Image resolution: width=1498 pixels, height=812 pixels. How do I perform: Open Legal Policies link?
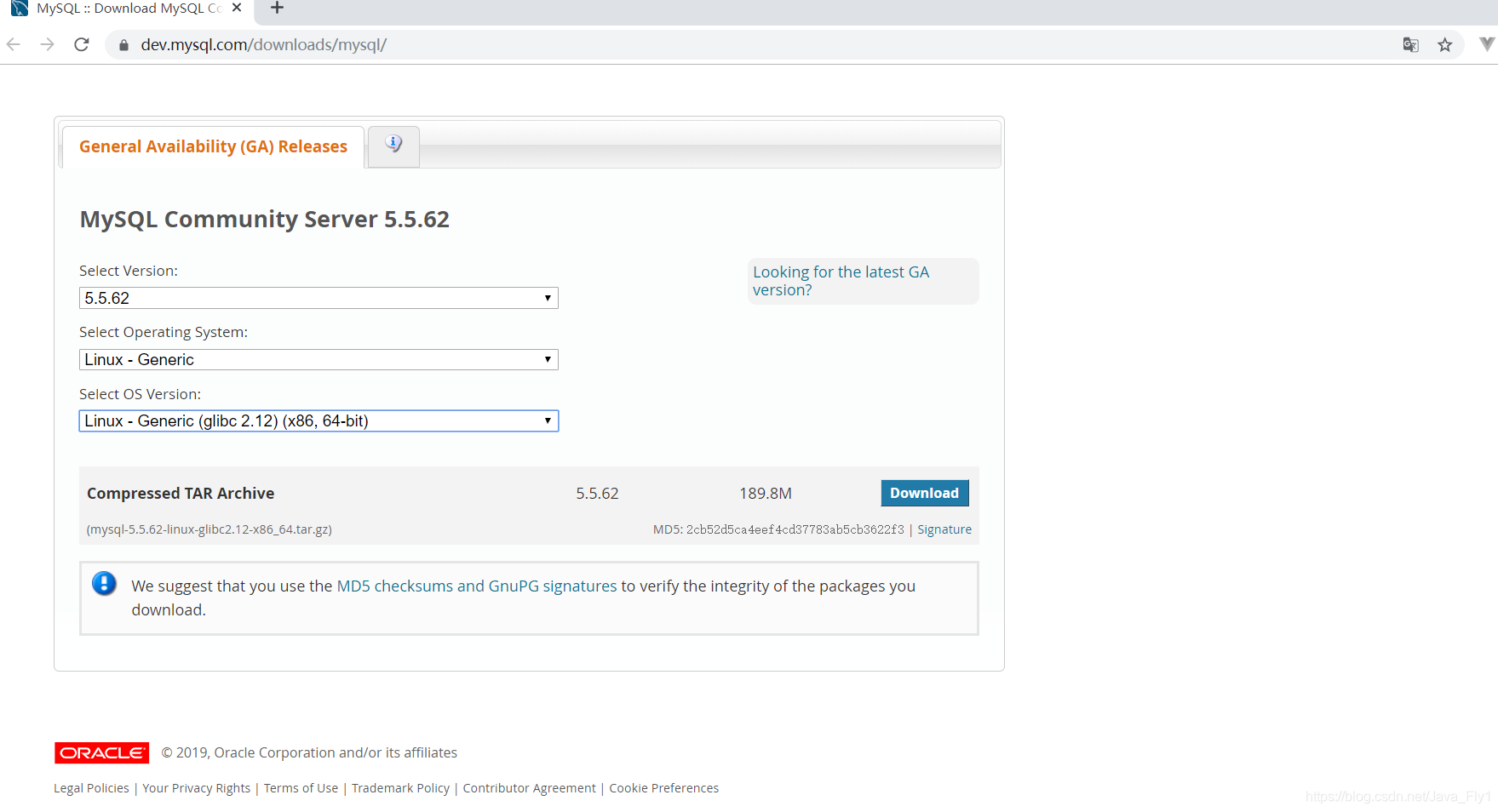[91, 788]
